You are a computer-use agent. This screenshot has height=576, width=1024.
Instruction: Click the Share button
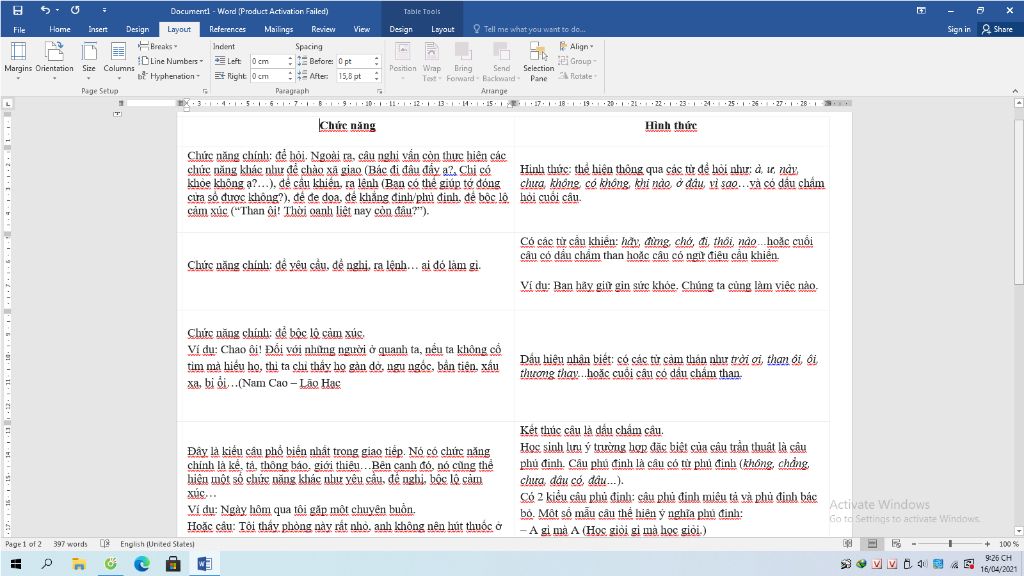pyautogui.click(x=997, y=29)
